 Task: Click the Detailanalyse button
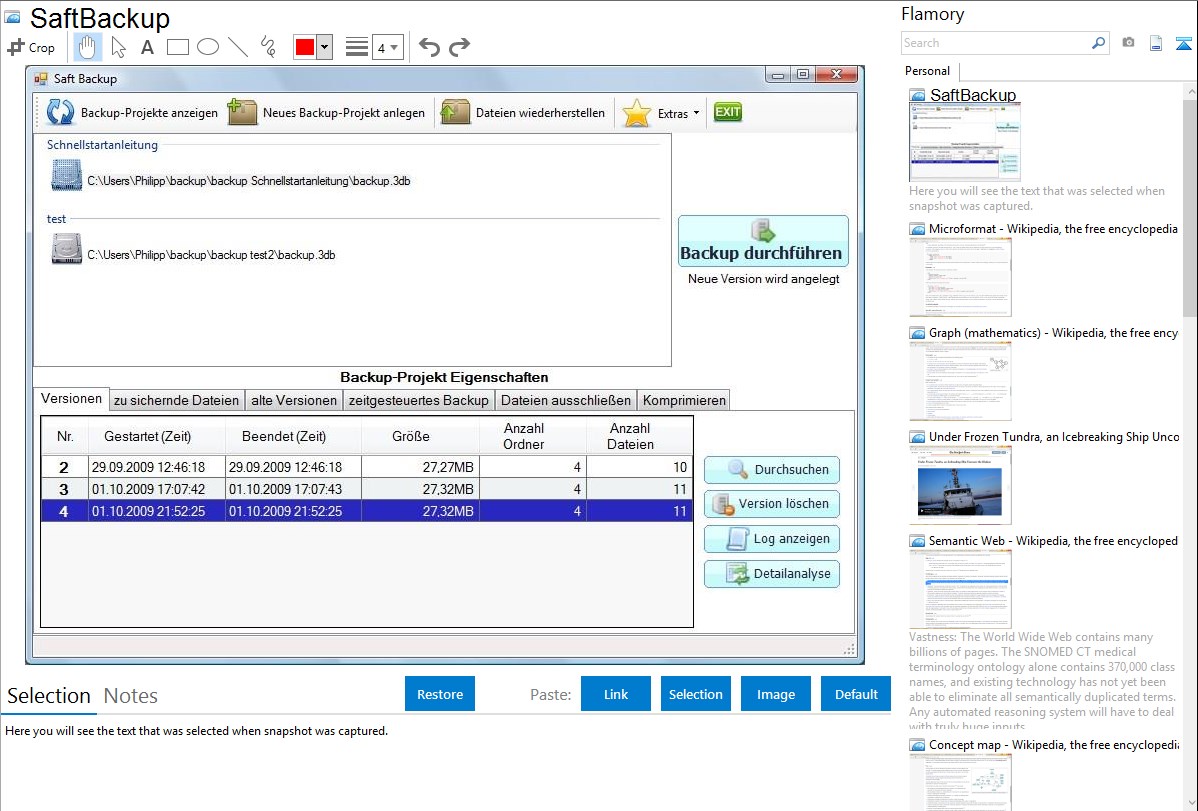(772, 574)
